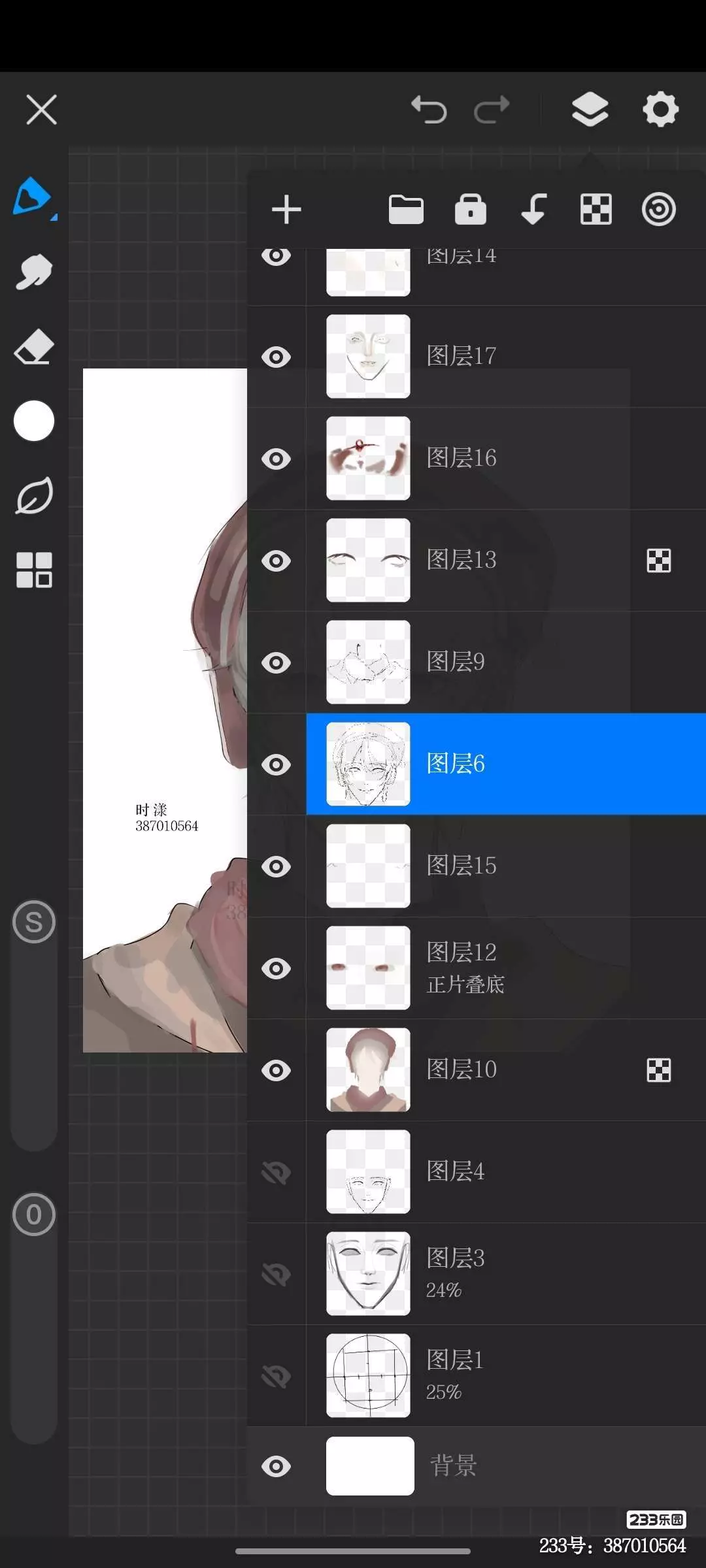Select the smudge tool

tap(34, 271)
